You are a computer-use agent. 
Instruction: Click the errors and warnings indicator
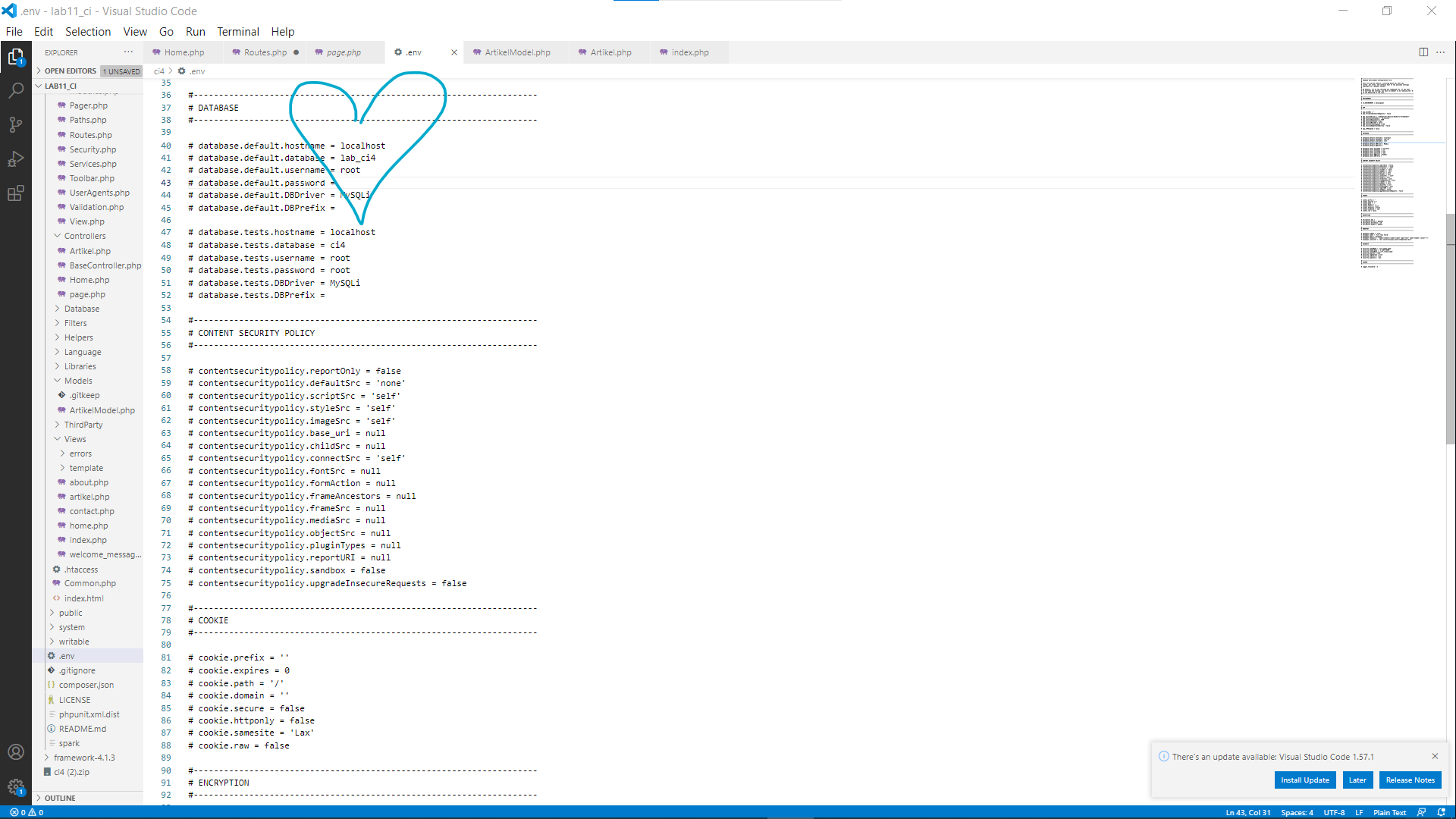point(27,812)
